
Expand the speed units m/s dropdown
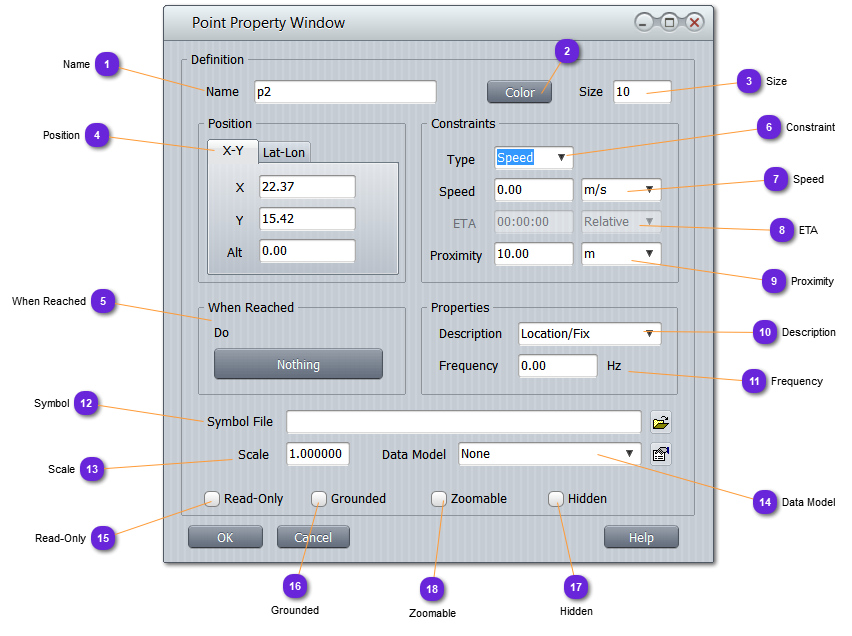tap(621, 189)
